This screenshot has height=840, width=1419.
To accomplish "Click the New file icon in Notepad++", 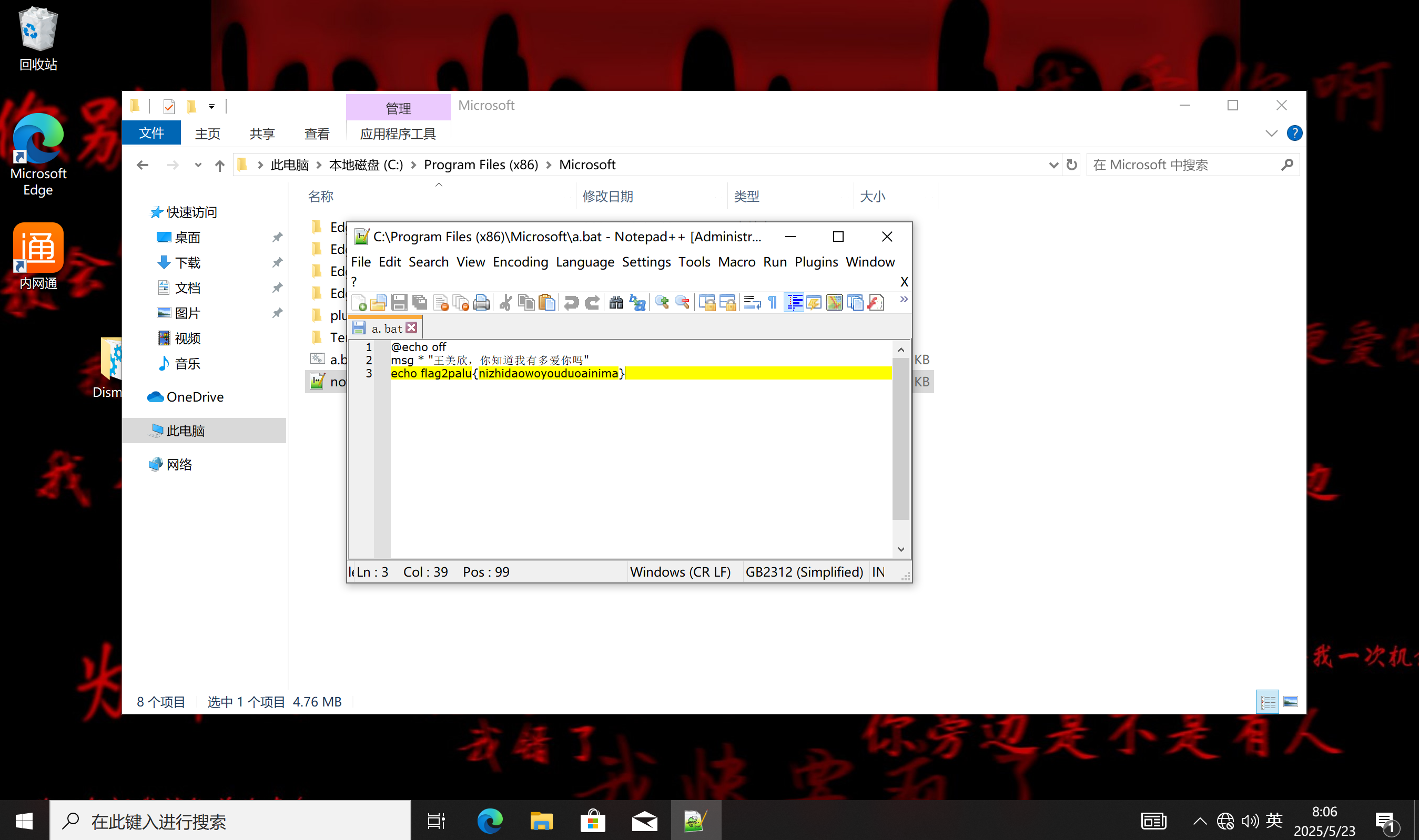I will 358,302.
